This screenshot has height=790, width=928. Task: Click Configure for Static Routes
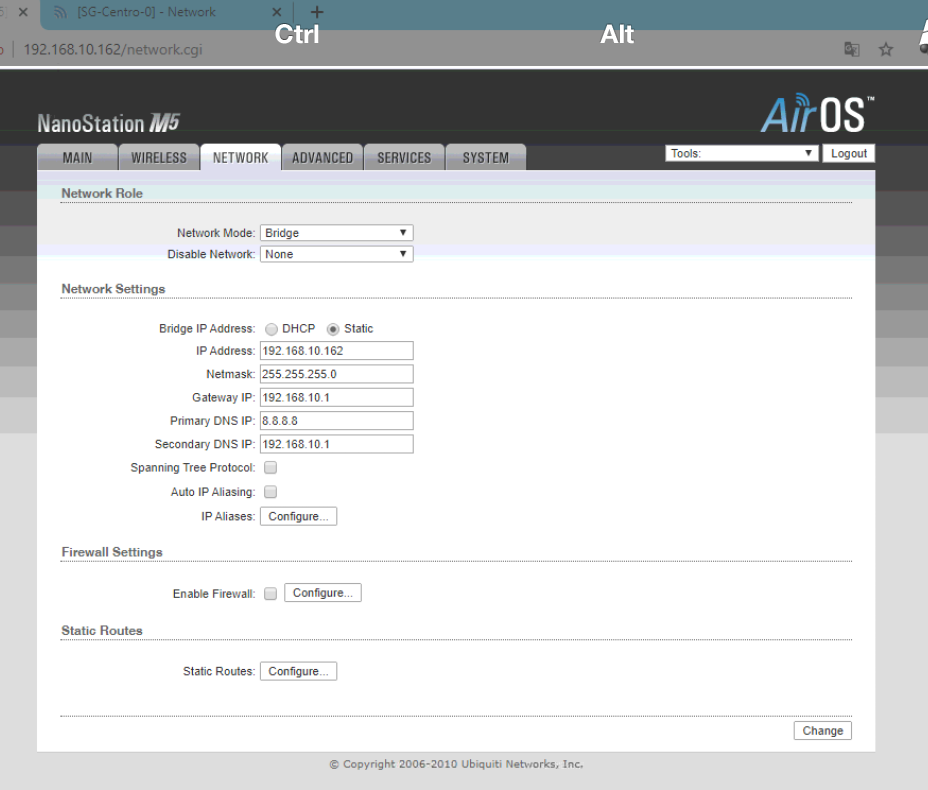(x=298, y=671)
